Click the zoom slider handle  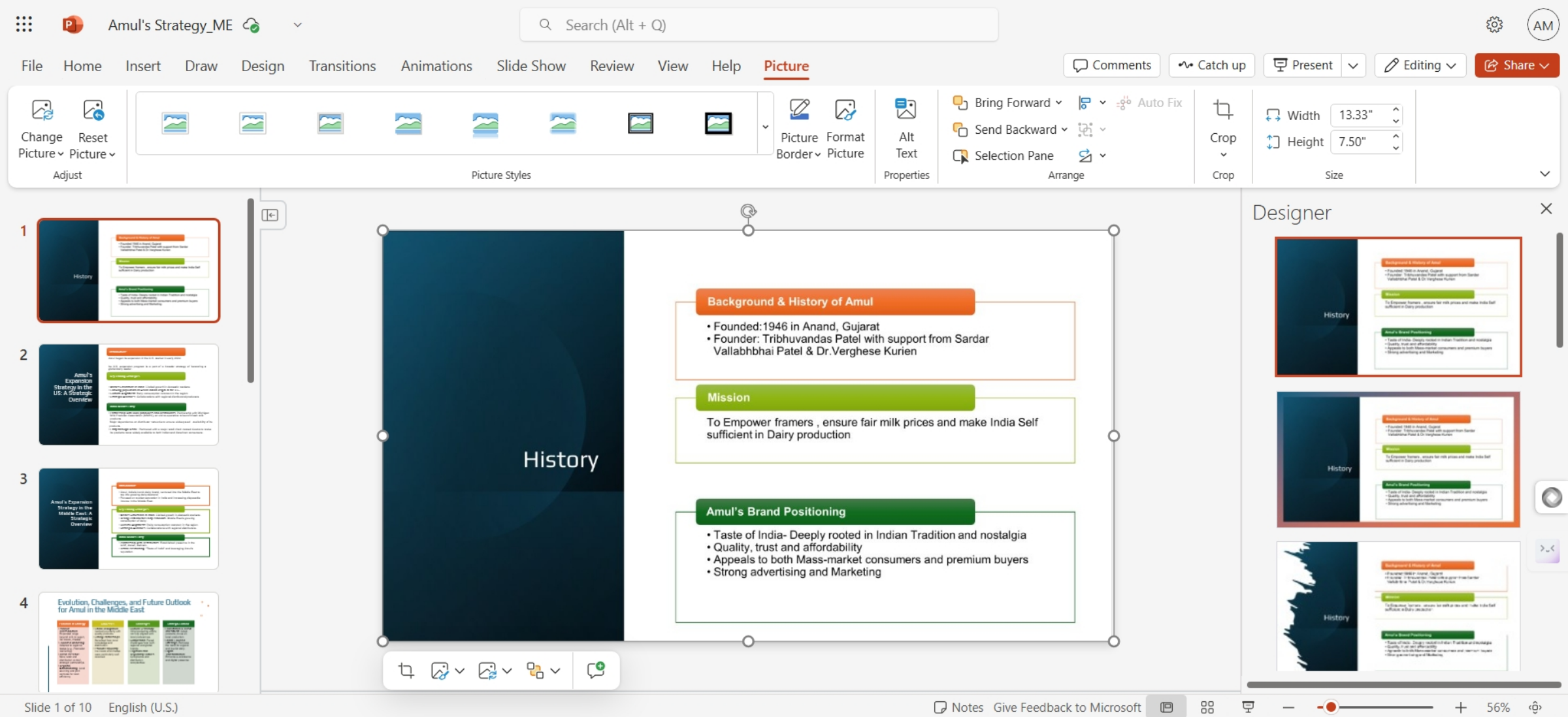(x=1331, y=707)
